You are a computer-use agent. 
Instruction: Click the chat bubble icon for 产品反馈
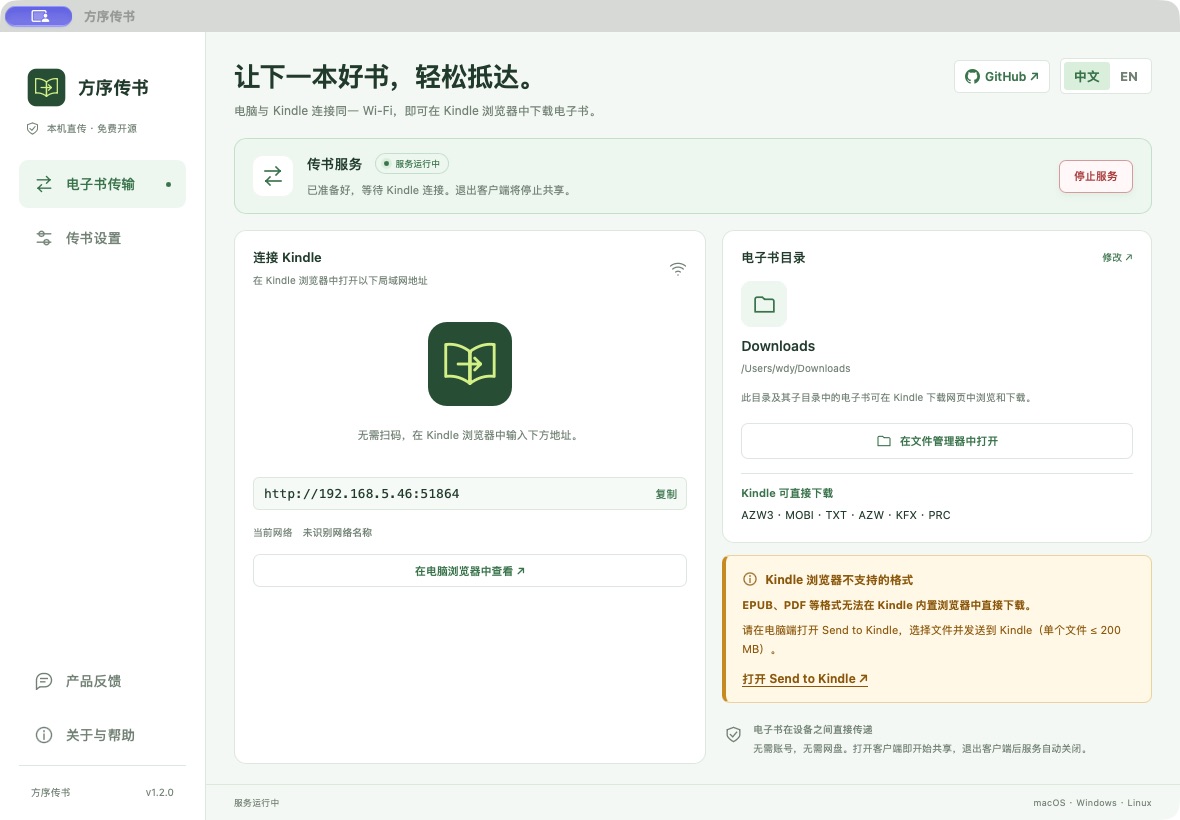click(x=44, y=682)
